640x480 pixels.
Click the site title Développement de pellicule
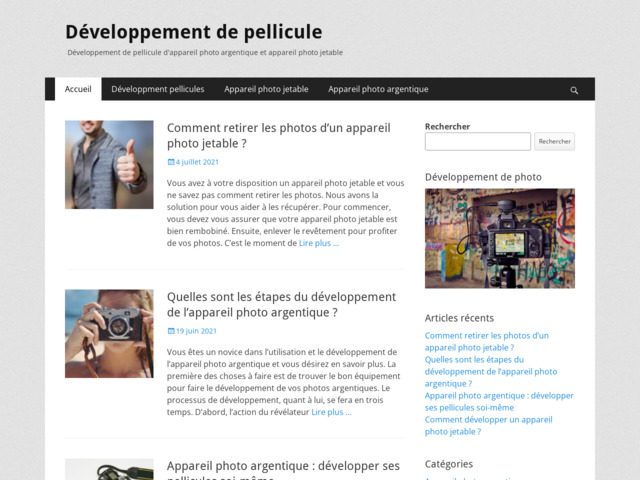pyautogui.click(x=193, y=31)
